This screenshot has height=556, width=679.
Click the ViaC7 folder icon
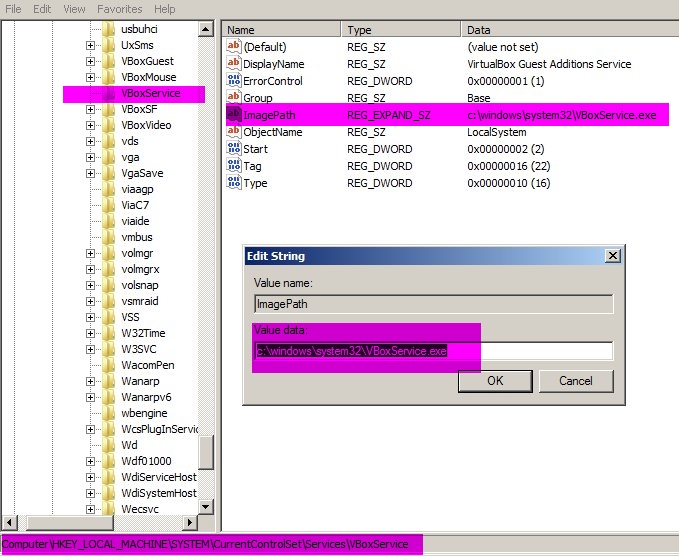[109, 205]
